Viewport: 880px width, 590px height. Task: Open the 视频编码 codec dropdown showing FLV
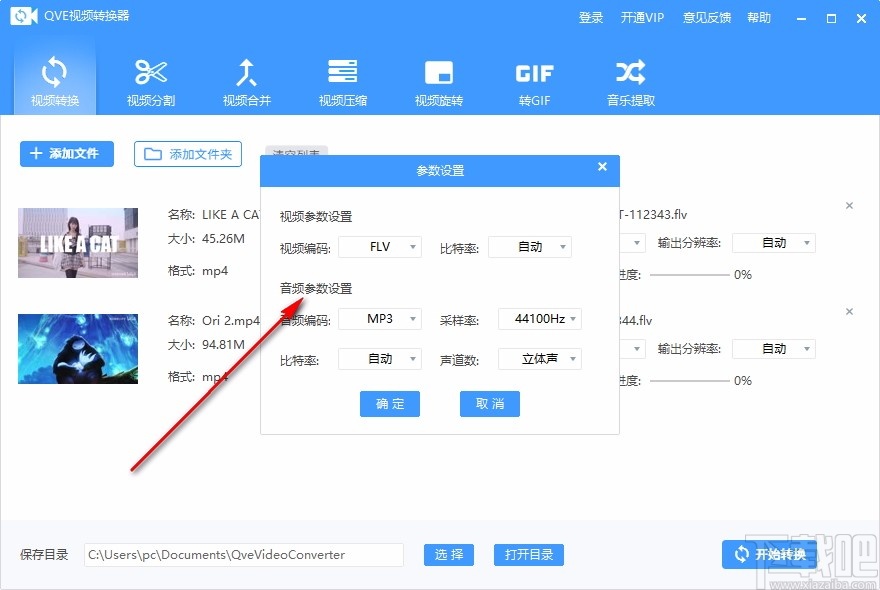coord(380,246)
